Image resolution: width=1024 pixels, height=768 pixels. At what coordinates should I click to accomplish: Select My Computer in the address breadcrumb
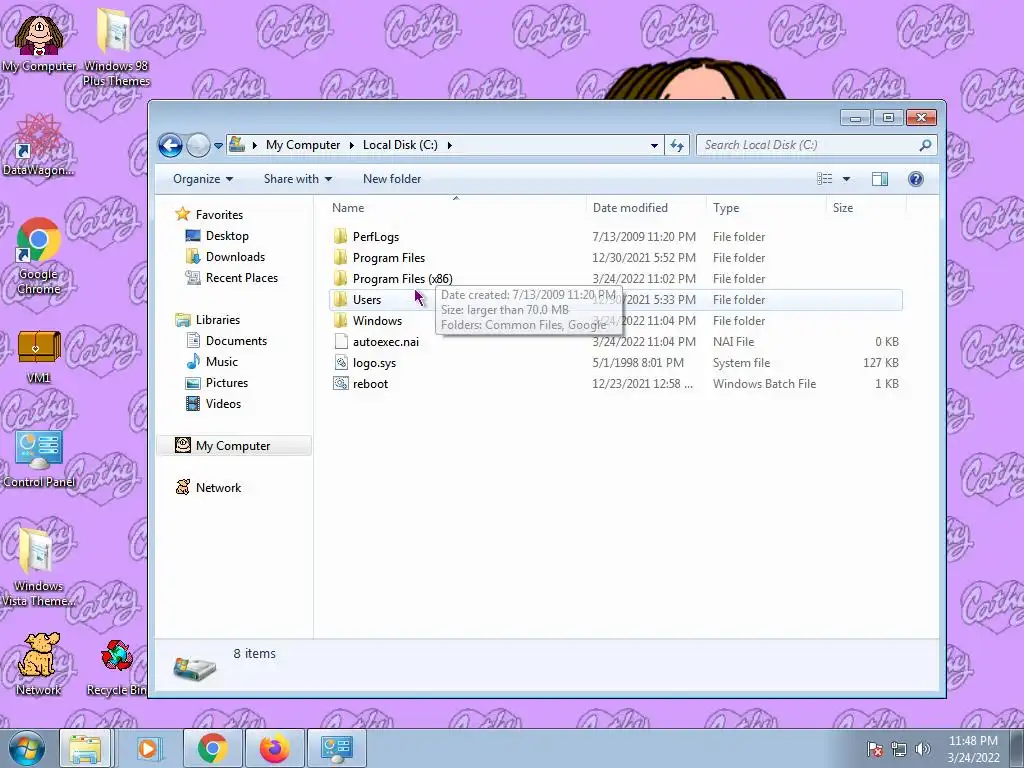tap(303, 145)
